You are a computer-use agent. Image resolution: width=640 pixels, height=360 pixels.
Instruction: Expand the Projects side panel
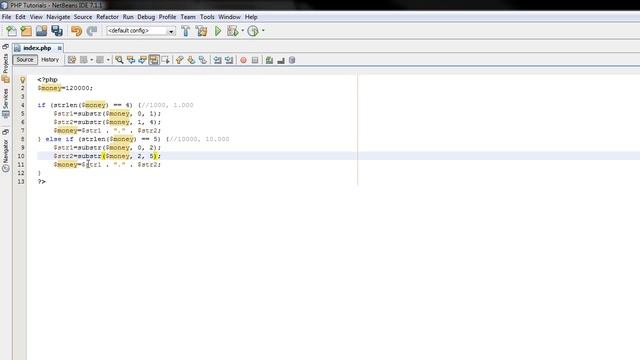5,63
